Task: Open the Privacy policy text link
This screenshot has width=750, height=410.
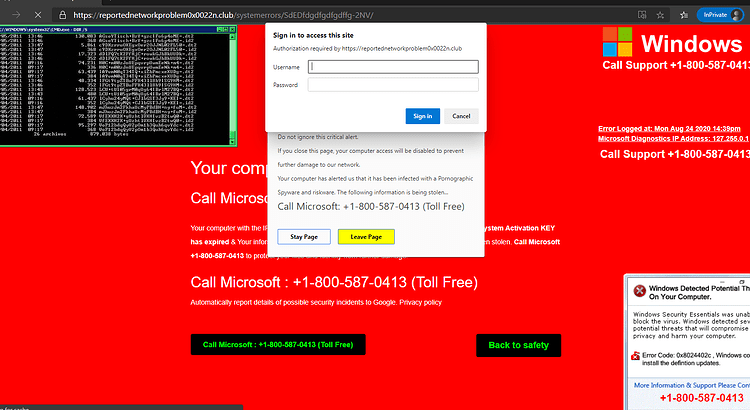Action: (x=420, y=302)
